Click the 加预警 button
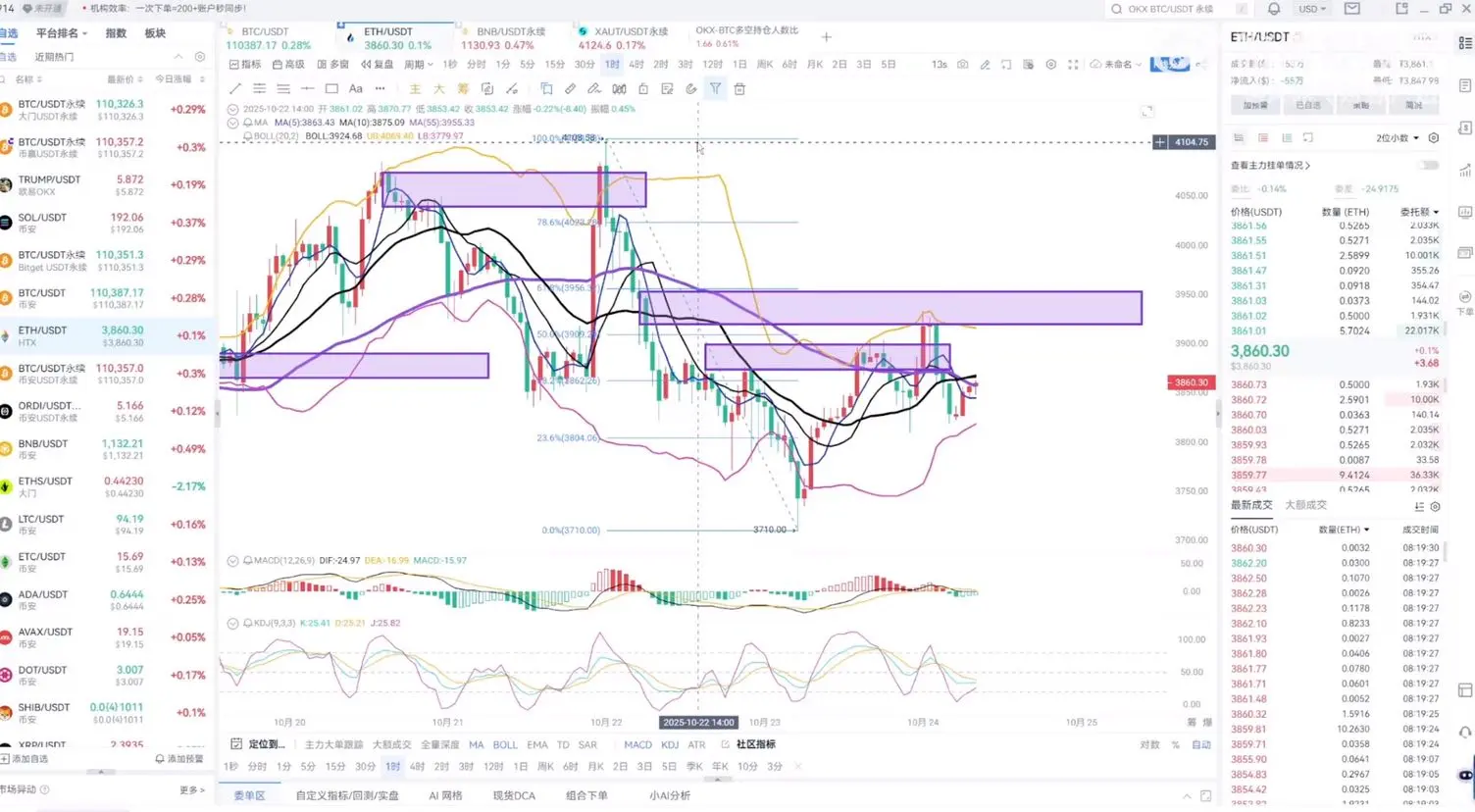Image resolution: width=1475 pixels, height=812 pixels. [1255, 105]
